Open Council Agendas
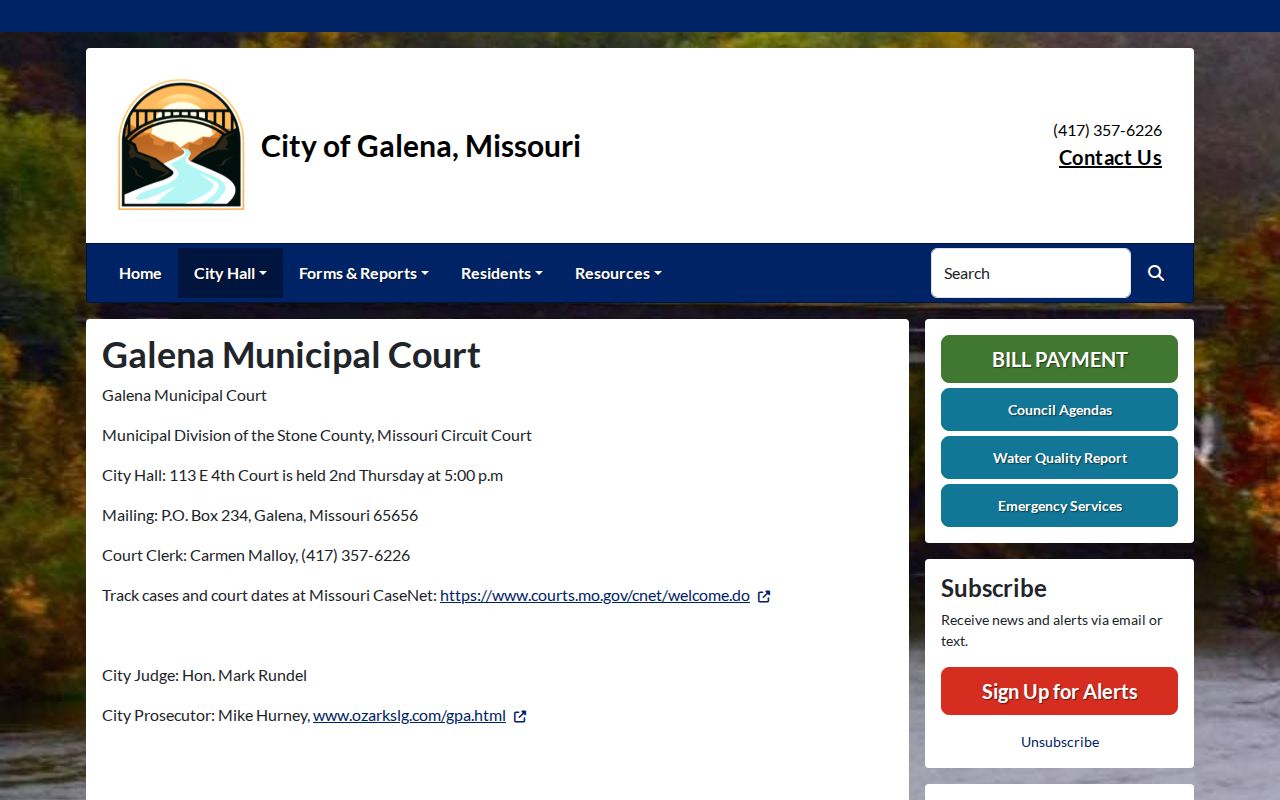This screenshot has height=800, width=1280. pyautogui.click(x=1059, y=410)
